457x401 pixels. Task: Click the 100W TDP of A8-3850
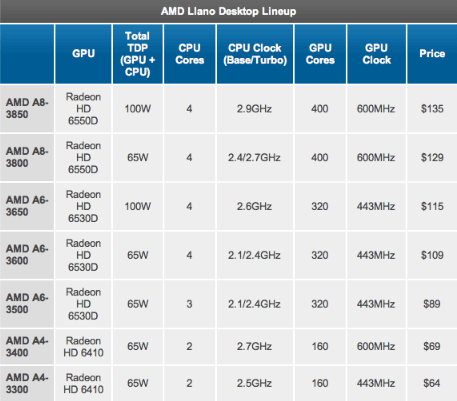(x=137, y=109)
